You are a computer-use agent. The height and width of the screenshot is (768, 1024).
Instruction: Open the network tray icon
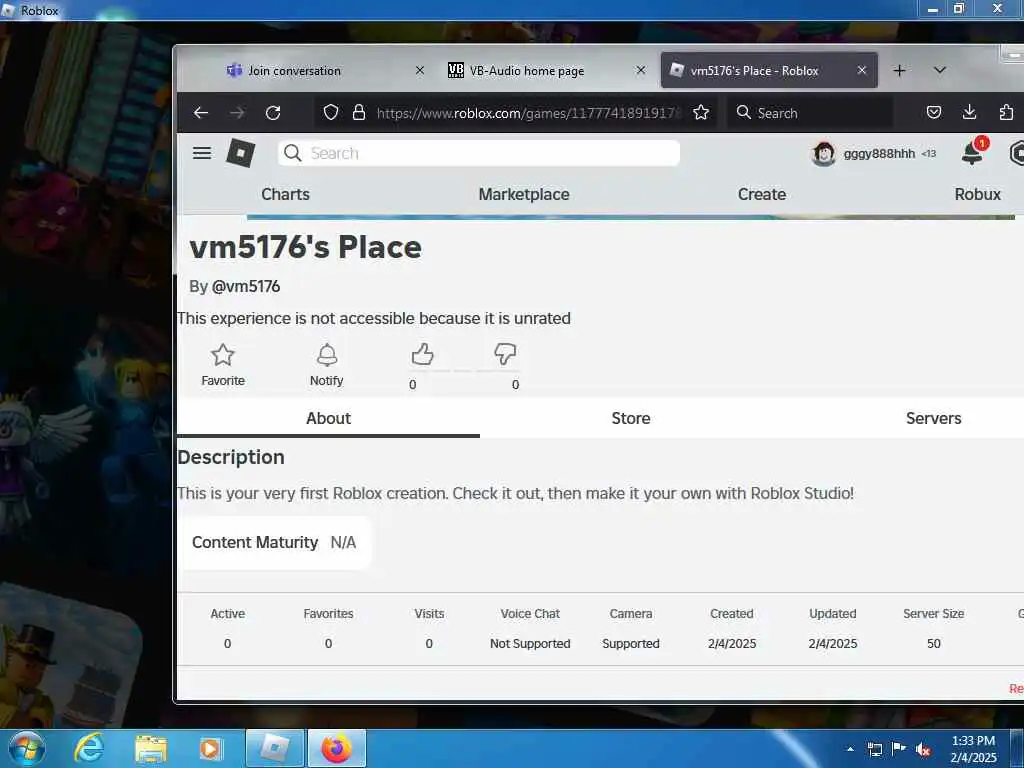874,749
